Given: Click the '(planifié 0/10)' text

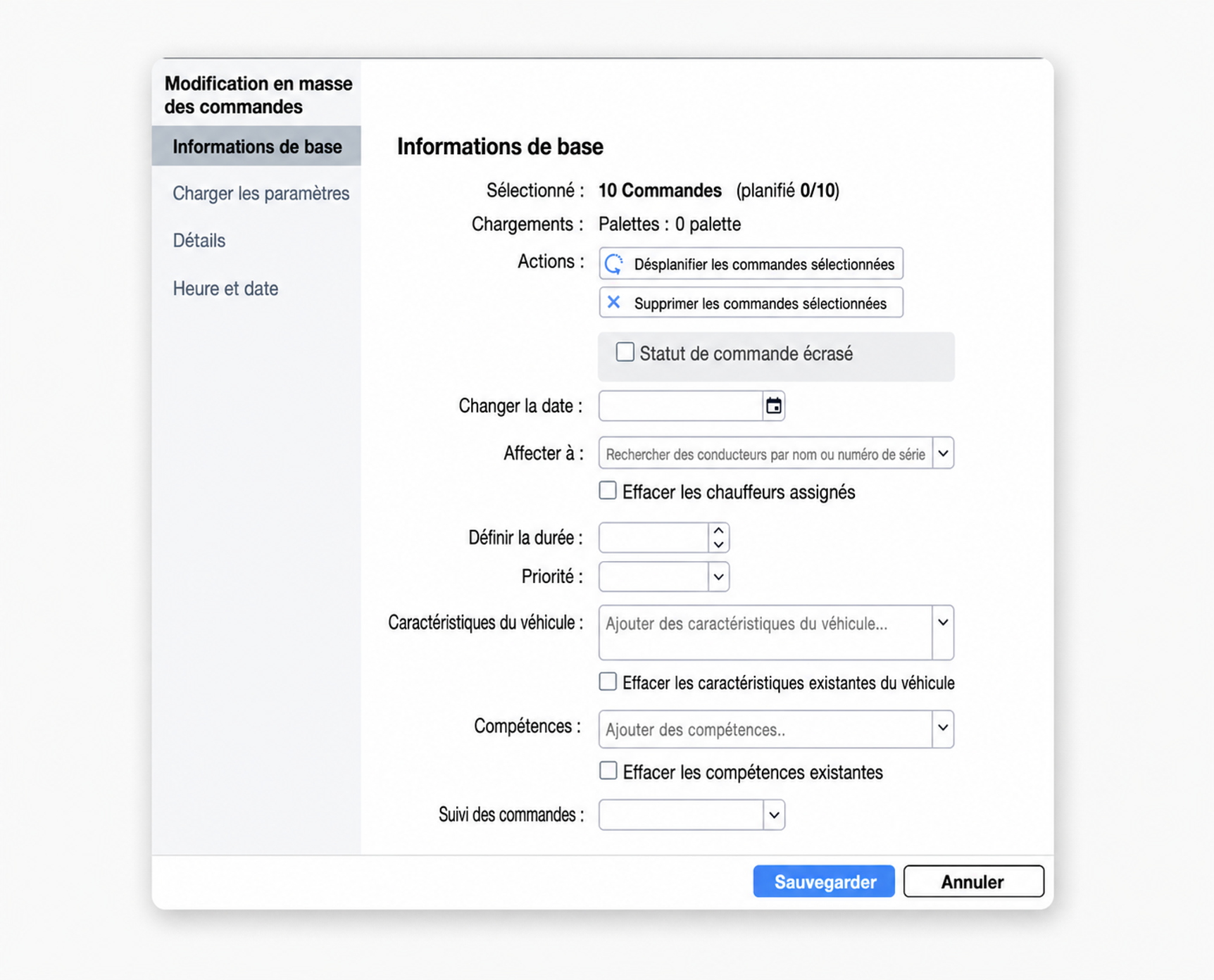Looking at the screenshot, I should pyautogui.click(x=787, y=191).
